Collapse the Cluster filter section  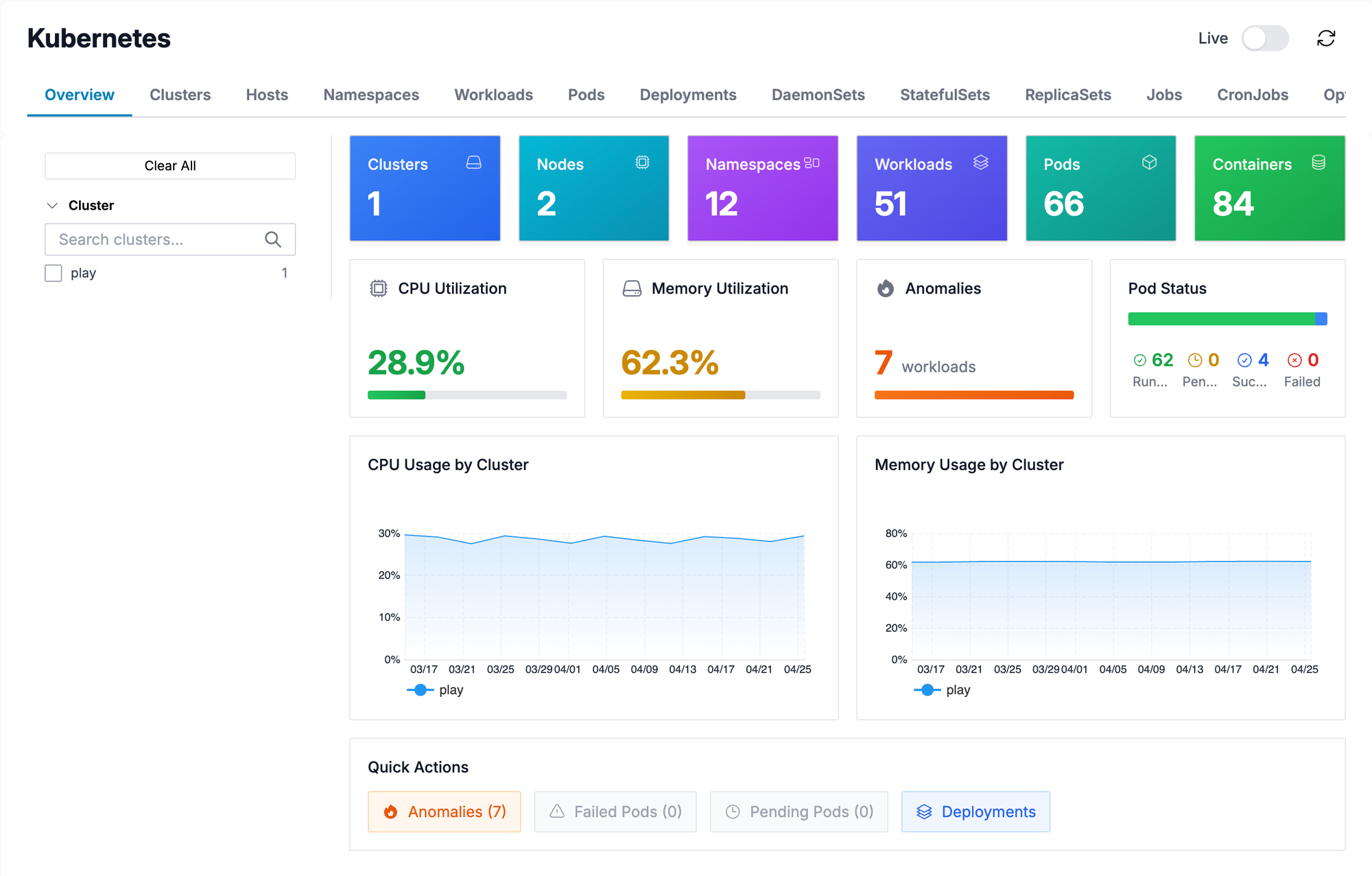(52, 206)
